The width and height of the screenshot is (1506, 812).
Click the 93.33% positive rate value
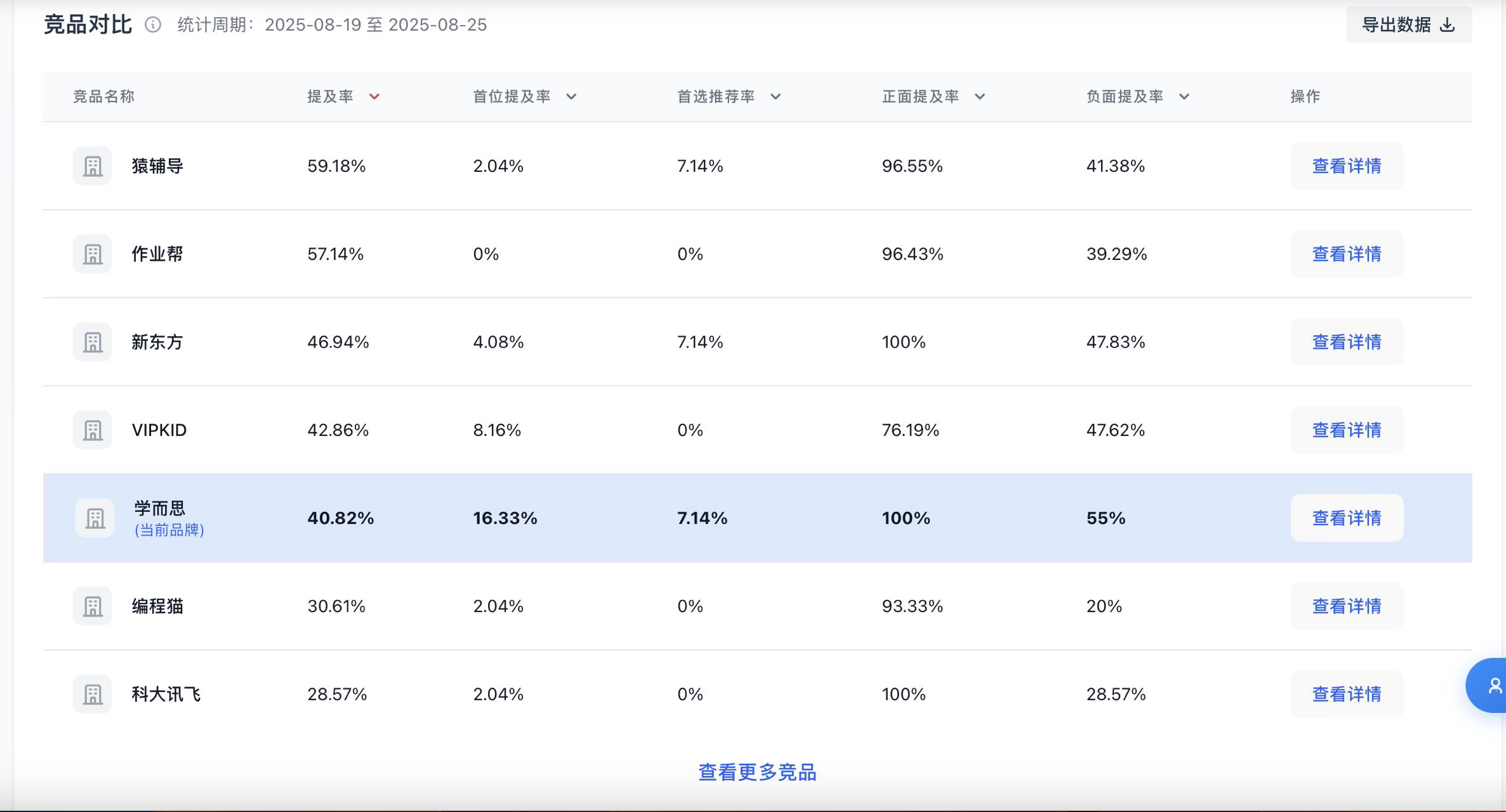913,606
